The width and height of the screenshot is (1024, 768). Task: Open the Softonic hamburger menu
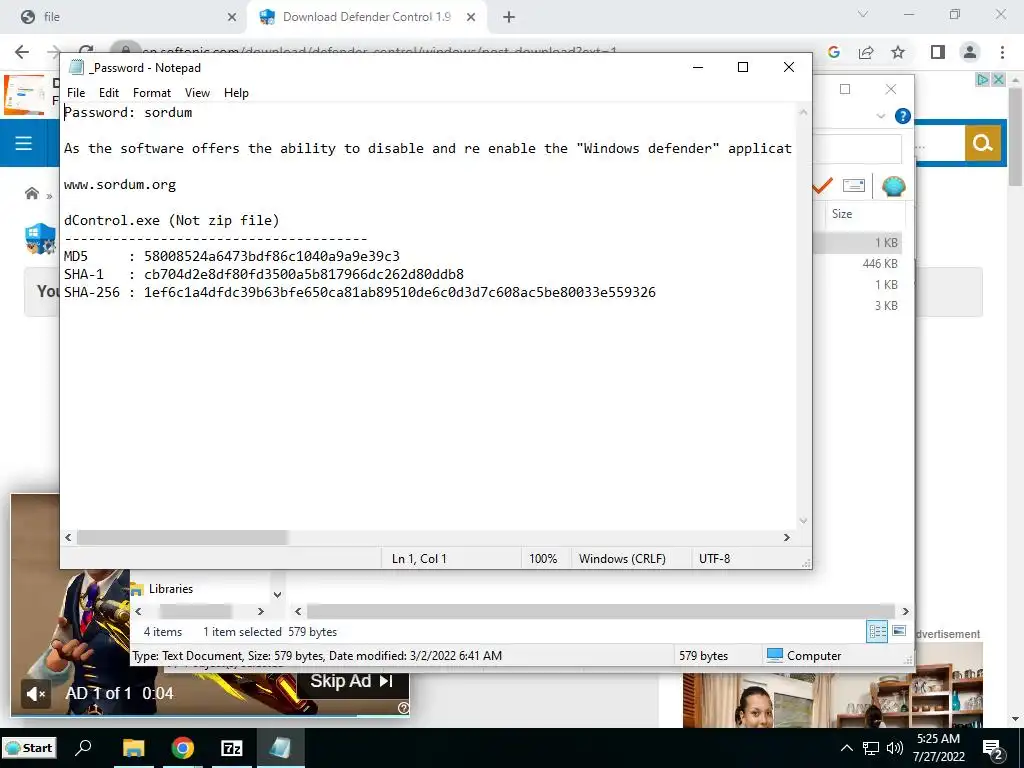coord(24,143)
